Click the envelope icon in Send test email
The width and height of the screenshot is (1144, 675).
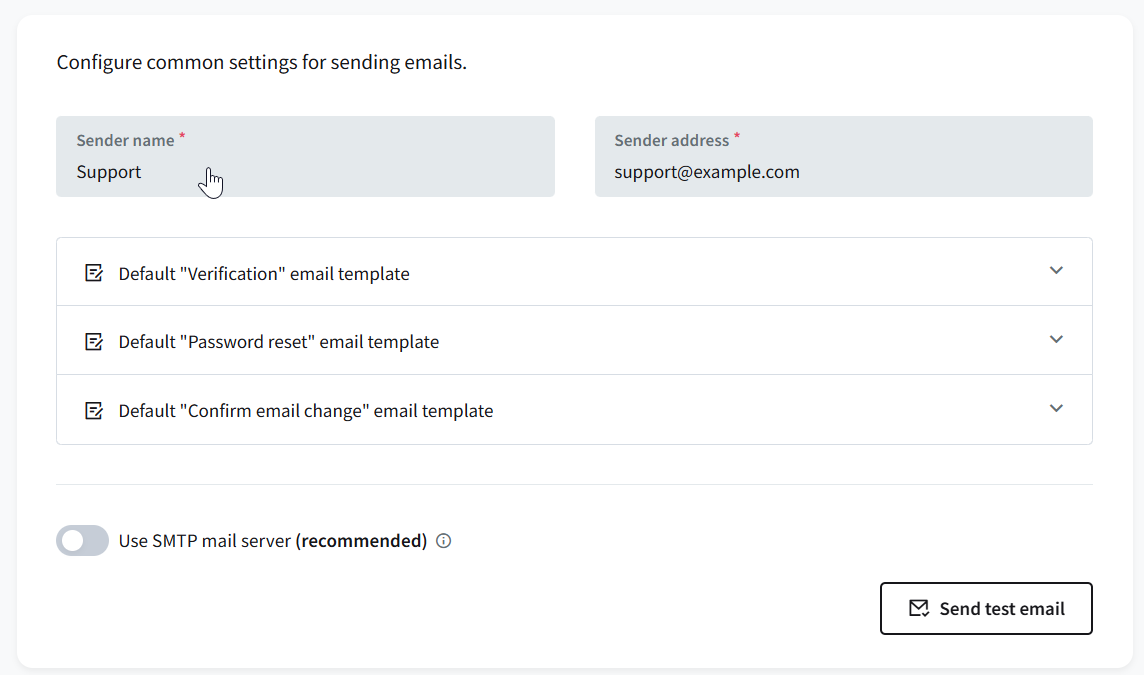coord(918,608)
